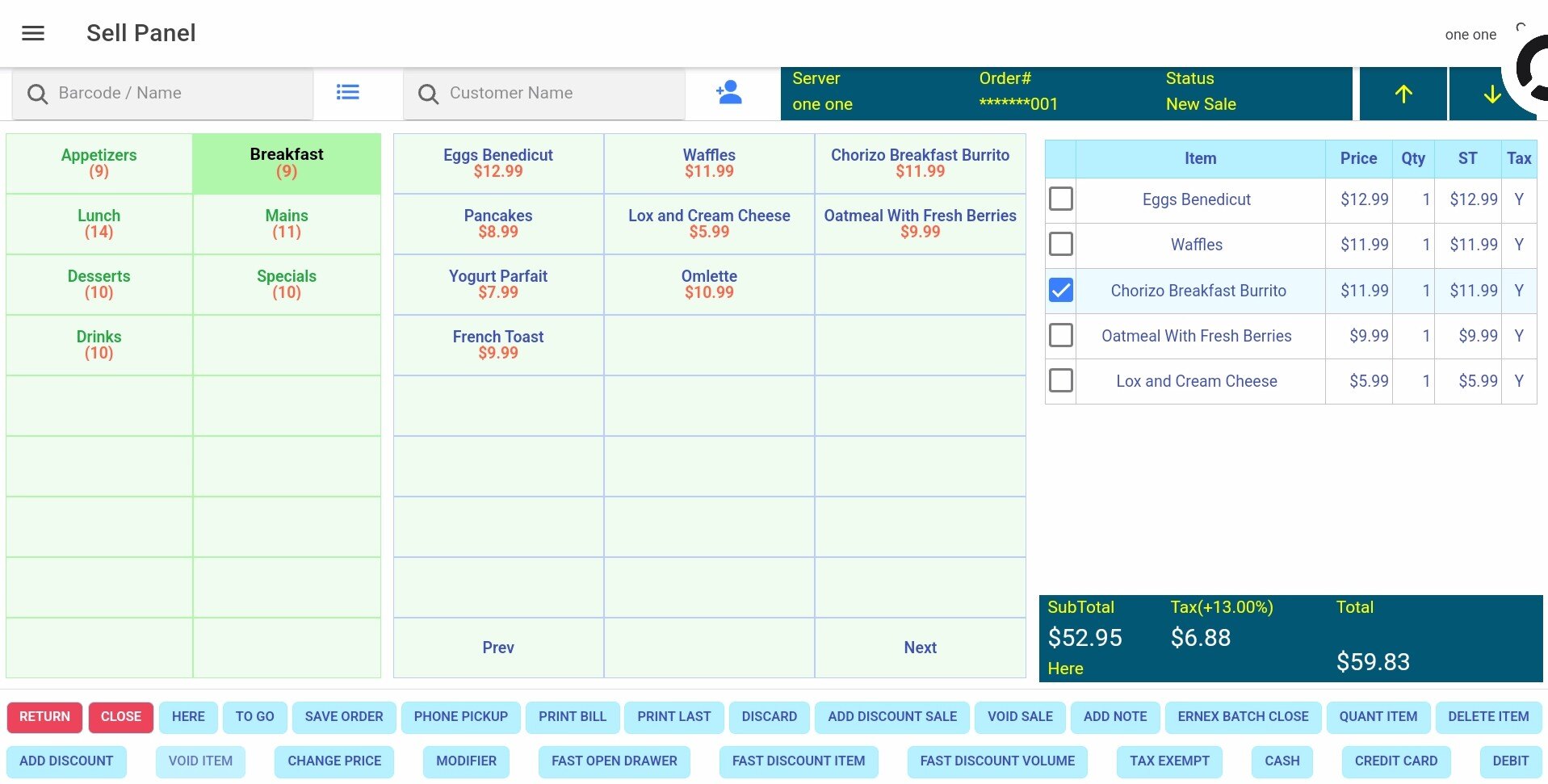Viewport: 1548px width, 784px height.
Task: Pay with DEBIT
Action: tap(1511, 761)
